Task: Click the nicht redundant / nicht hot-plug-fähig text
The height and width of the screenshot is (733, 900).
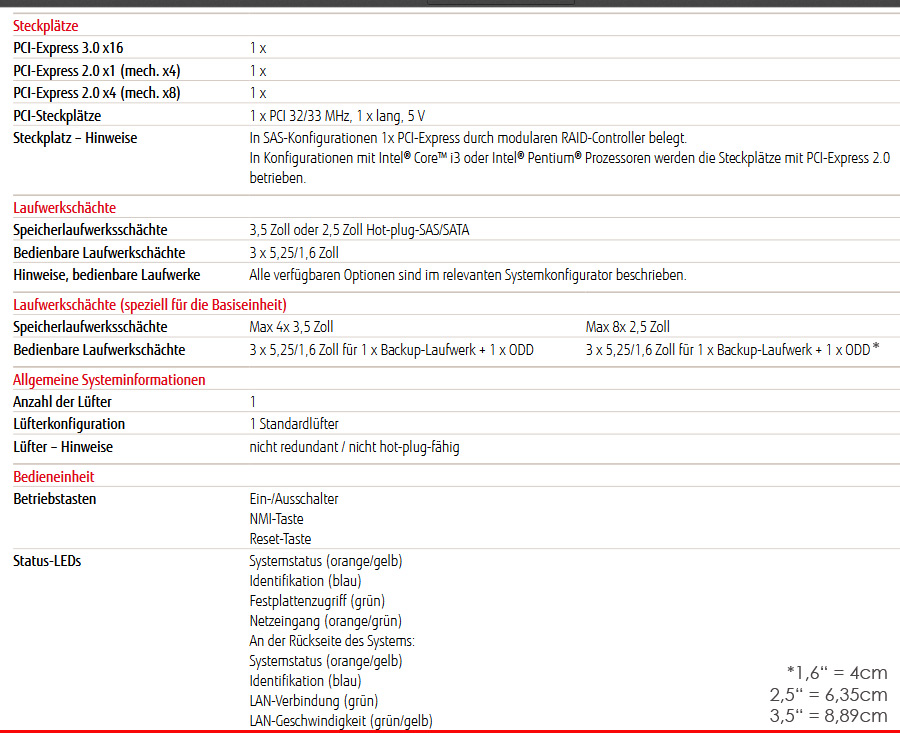Action: 354,447
